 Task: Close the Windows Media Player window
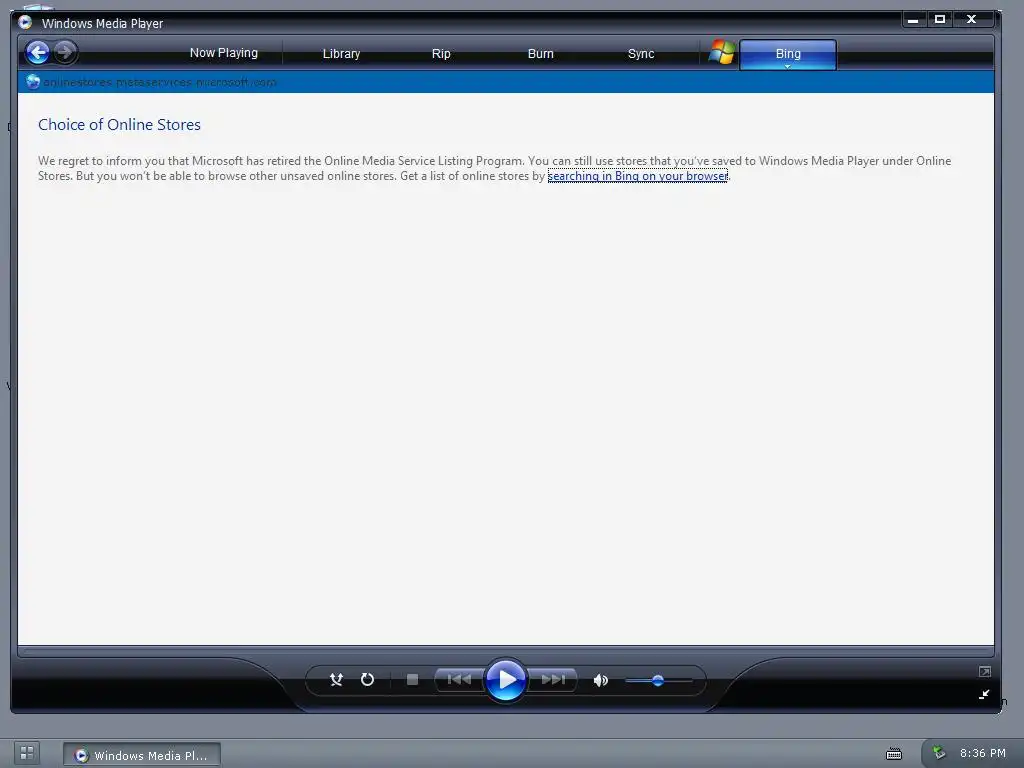tap(971, 20)
